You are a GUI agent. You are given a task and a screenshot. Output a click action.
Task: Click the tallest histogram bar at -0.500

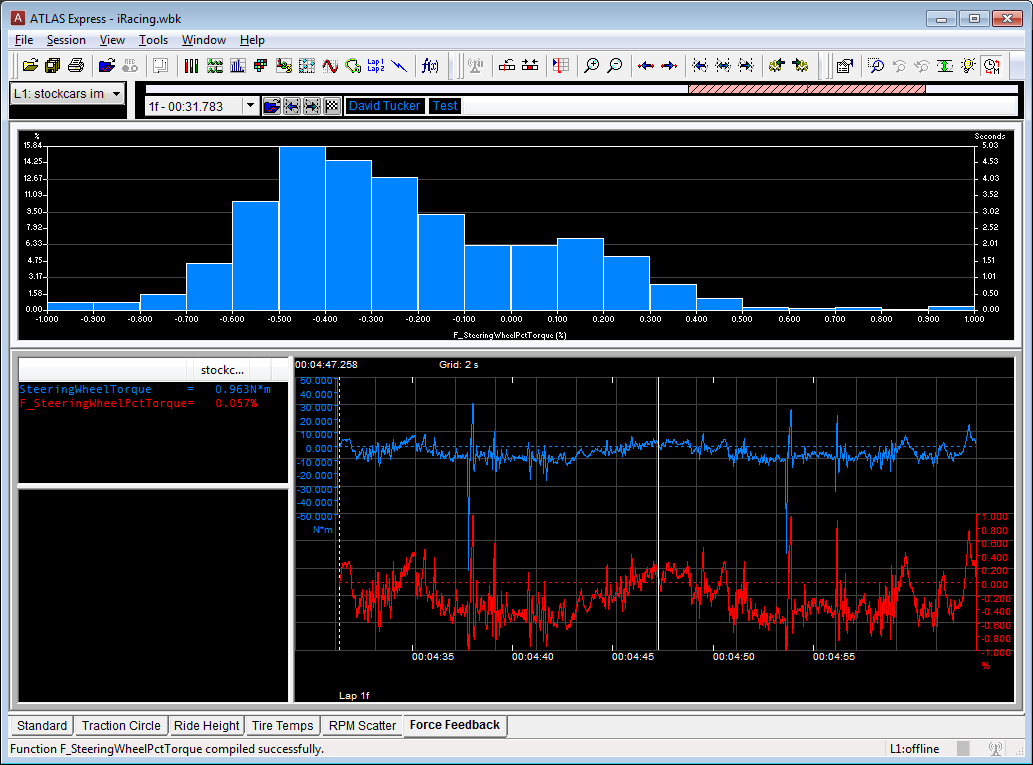302,228
